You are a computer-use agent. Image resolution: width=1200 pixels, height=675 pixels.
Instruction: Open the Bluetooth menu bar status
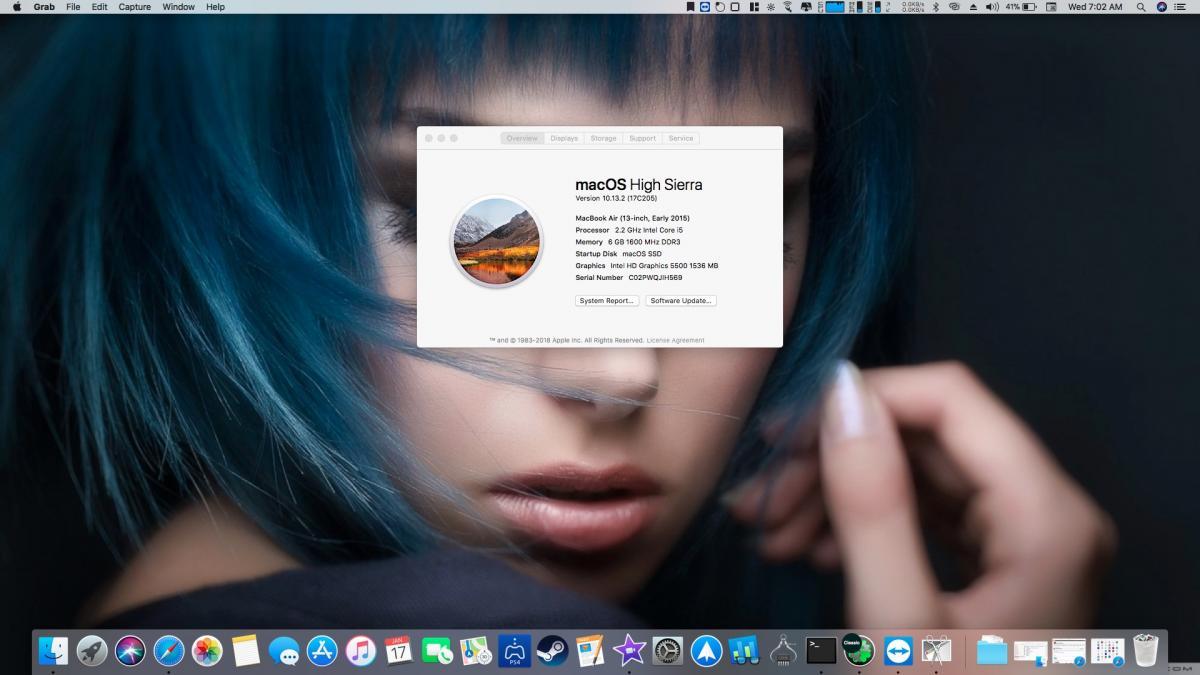pyautogui.click(x=935, y=7)
